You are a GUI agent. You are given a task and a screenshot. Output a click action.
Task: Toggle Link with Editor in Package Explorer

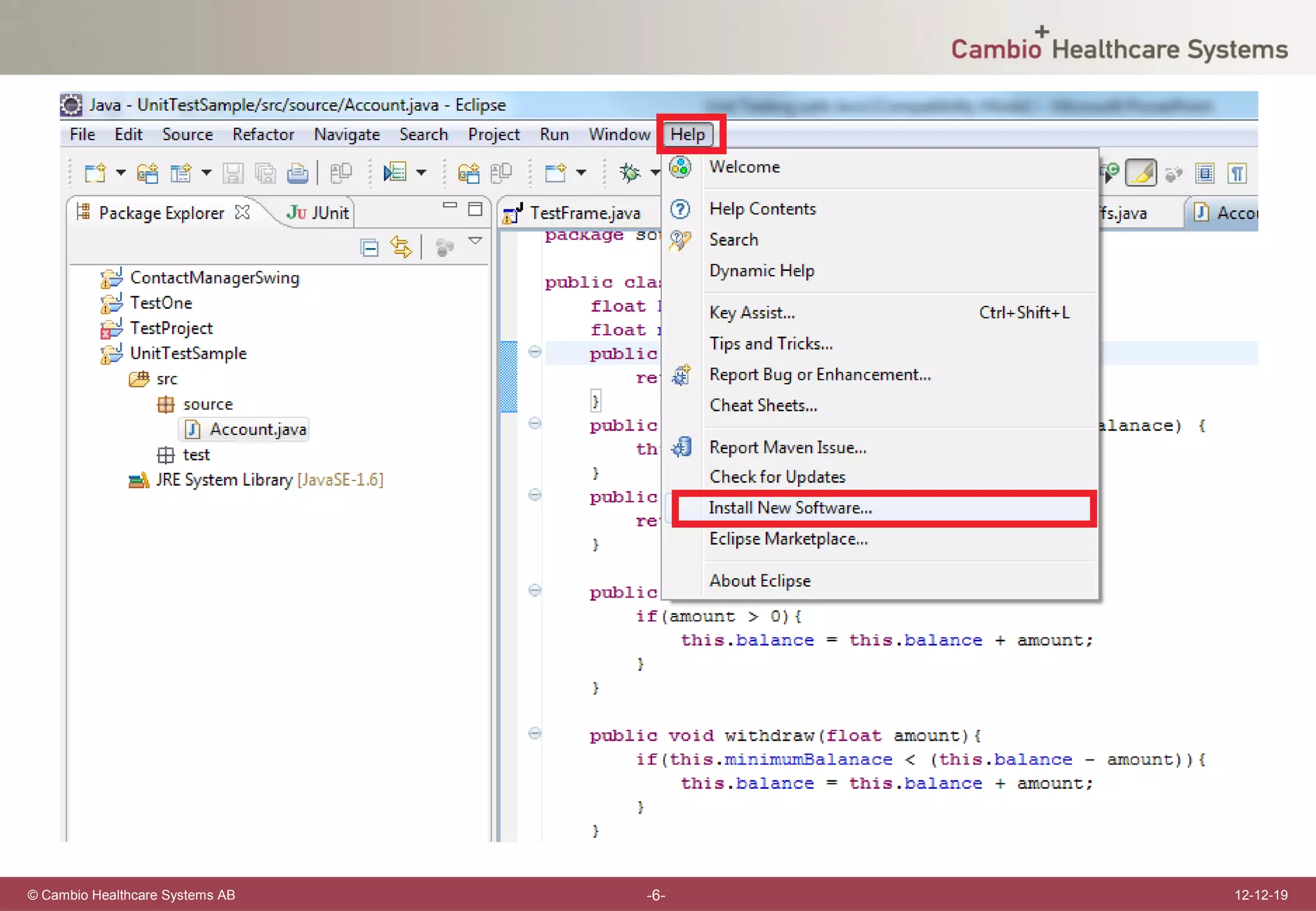(x=401, y=247)
